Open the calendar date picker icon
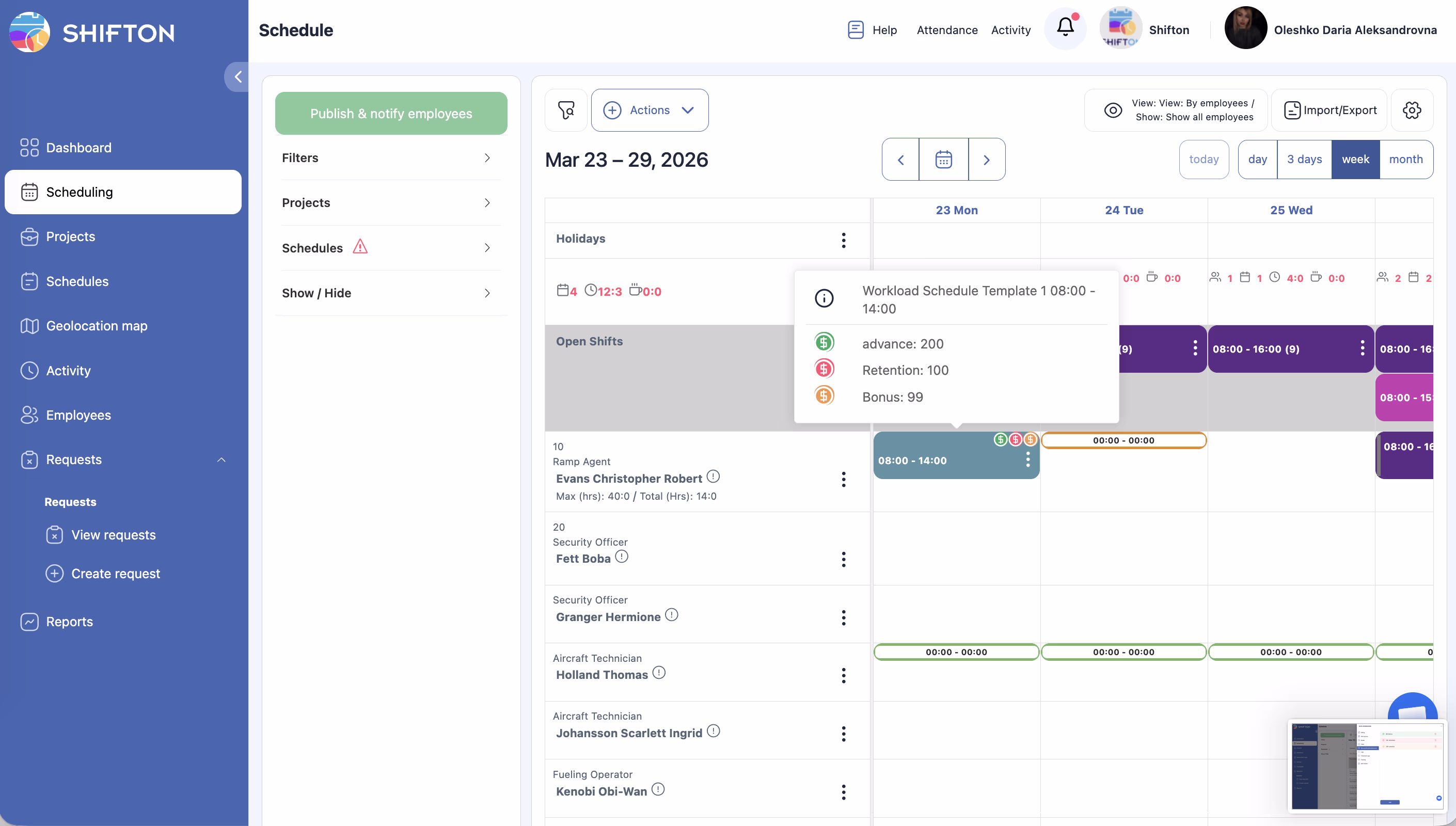The width and height of the screenshot is (1456, 826). 943,160
